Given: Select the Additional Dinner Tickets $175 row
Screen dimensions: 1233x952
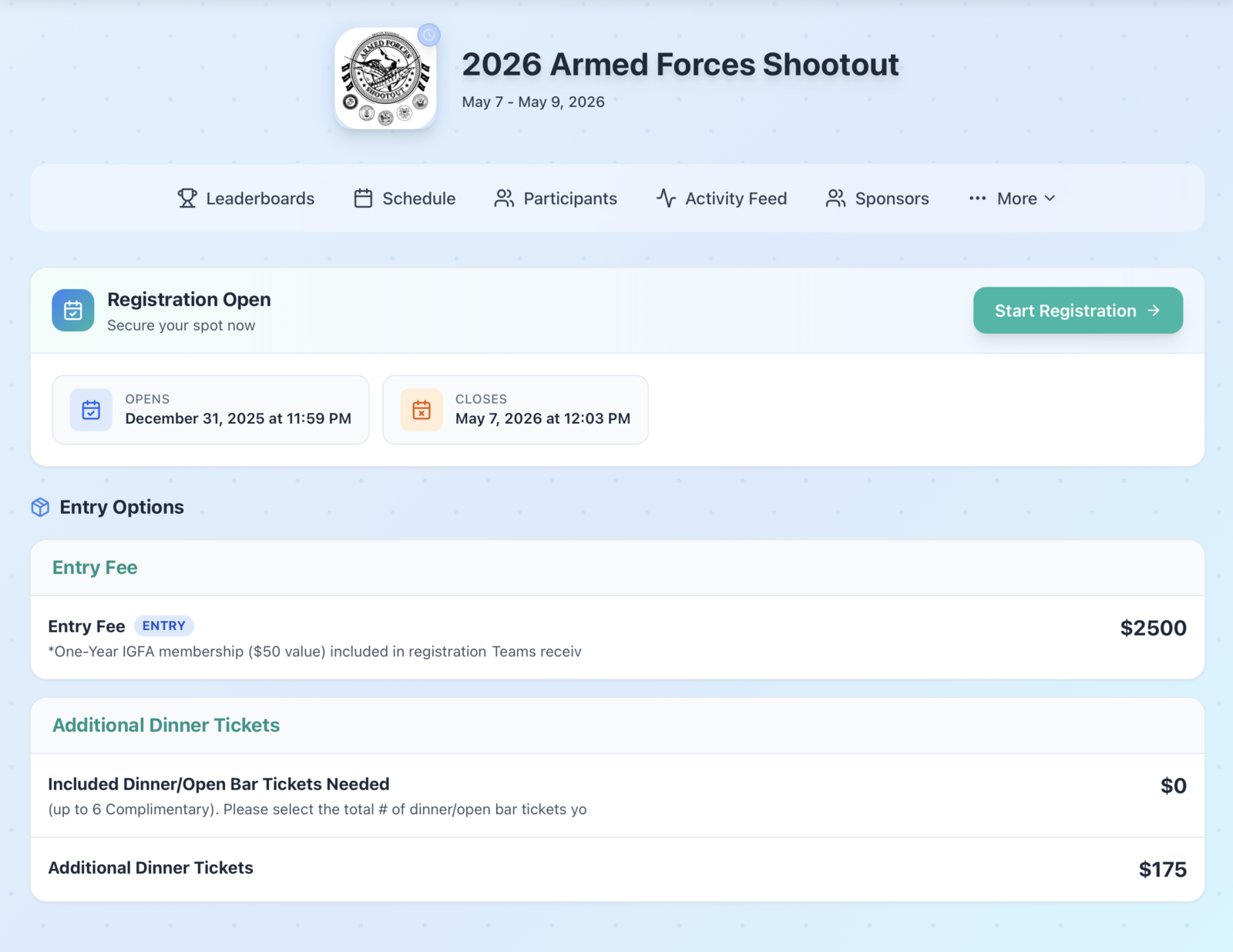Looking at the screenshot, I should pos(616,869).
